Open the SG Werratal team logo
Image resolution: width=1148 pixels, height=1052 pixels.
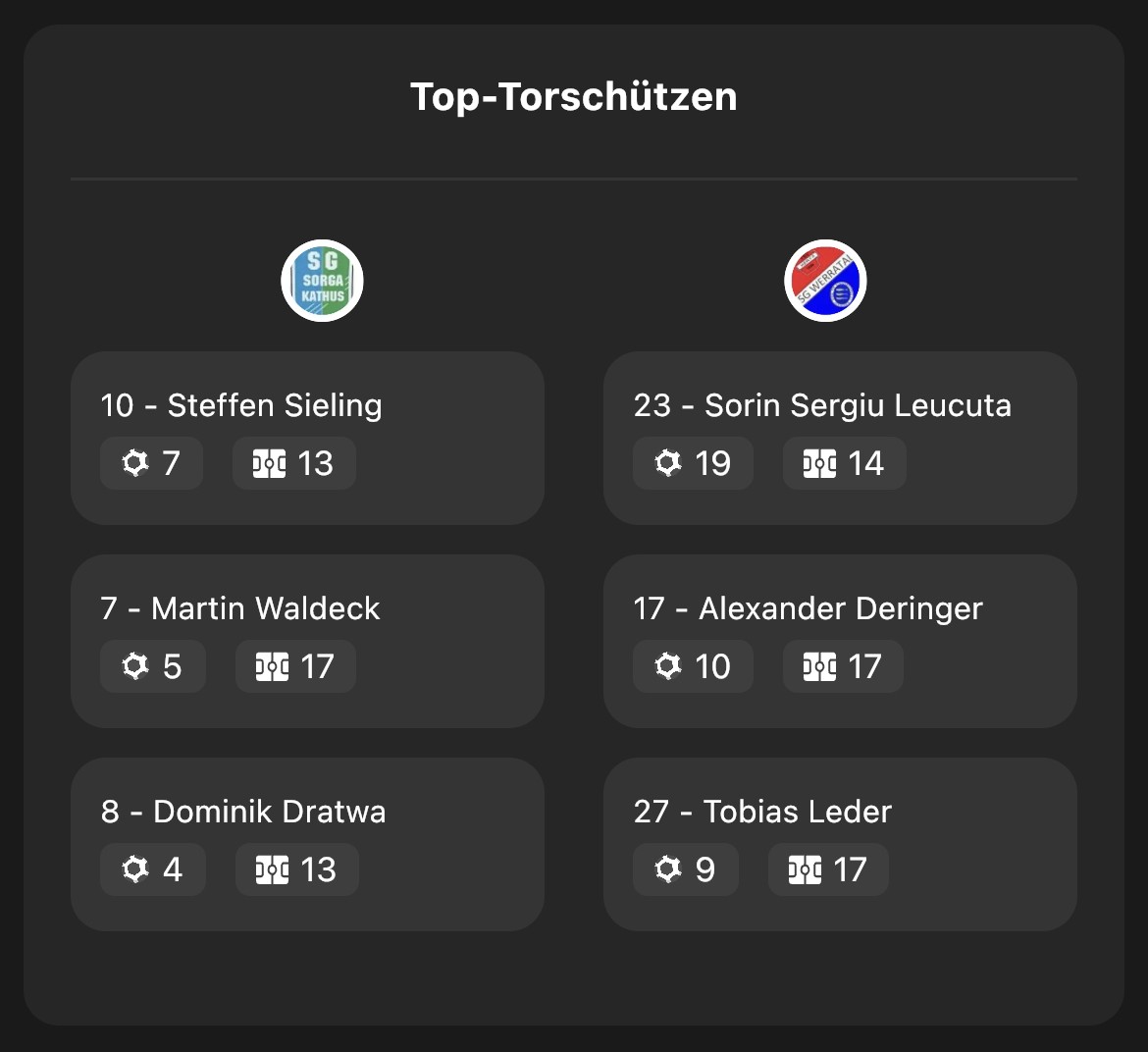(x=825, y=281)
